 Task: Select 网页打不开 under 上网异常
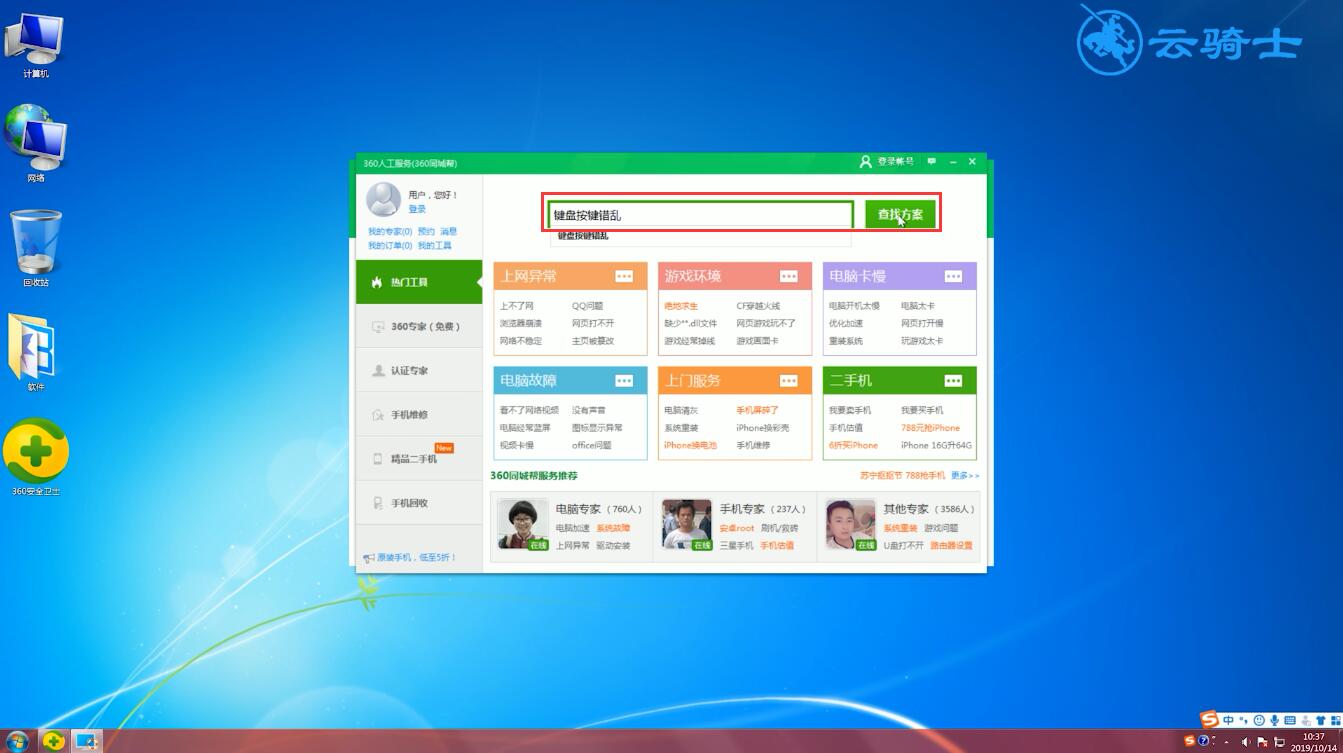pyautogui.click(x=593, y=323)
